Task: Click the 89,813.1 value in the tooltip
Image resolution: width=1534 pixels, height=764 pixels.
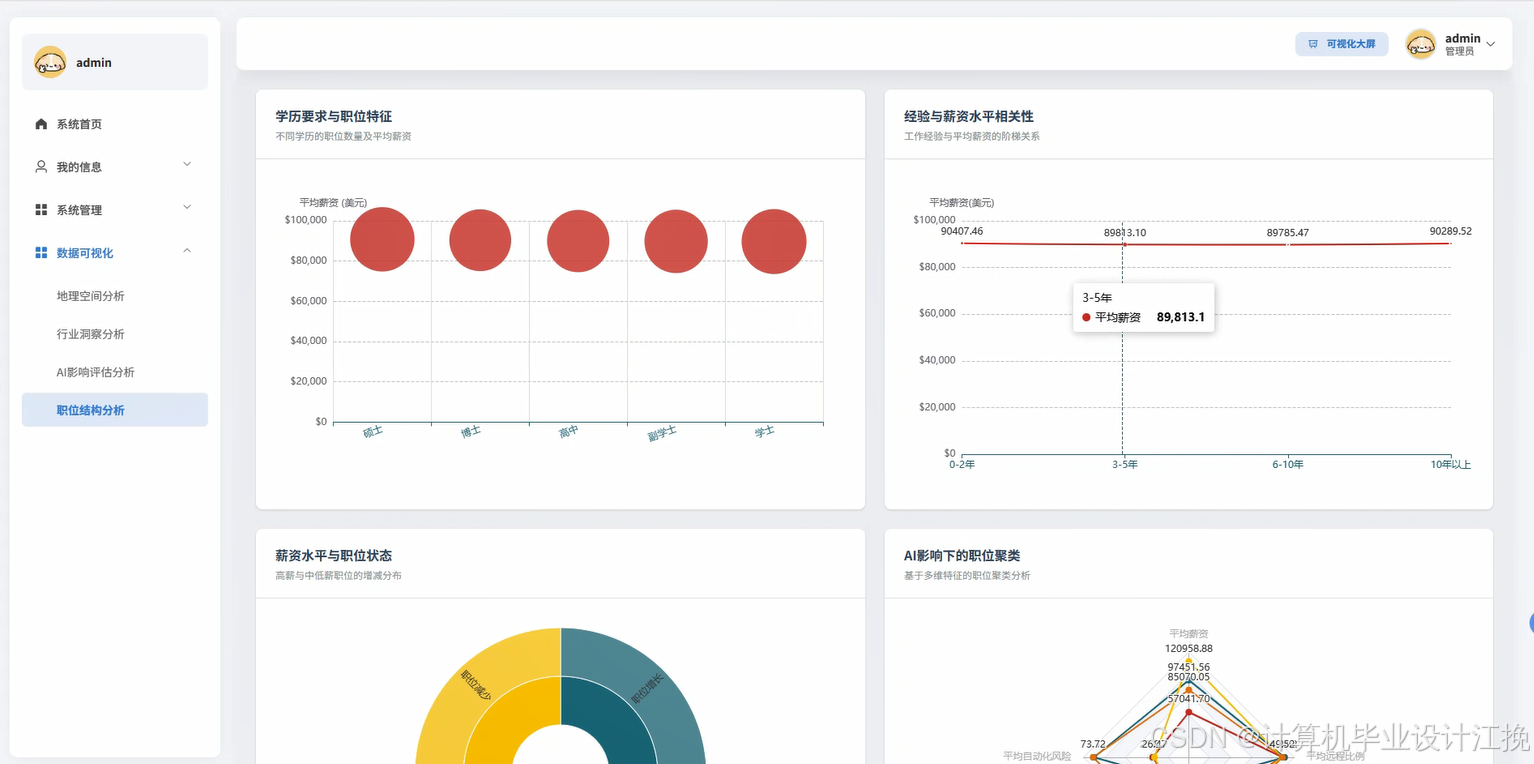Action: 1181,317
